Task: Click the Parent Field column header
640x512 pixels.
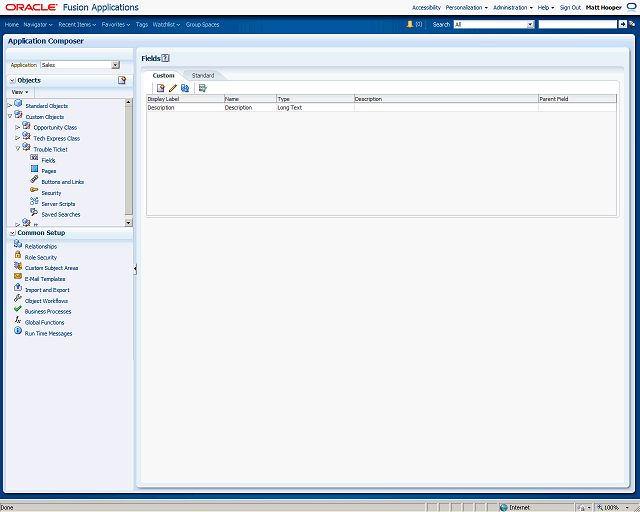Action: 578,99
